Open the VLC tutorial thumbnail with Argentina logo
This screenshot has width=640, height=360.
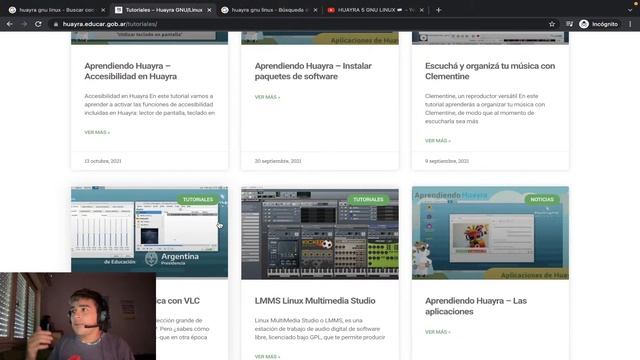pyautogui.click(x=149, y=233)
